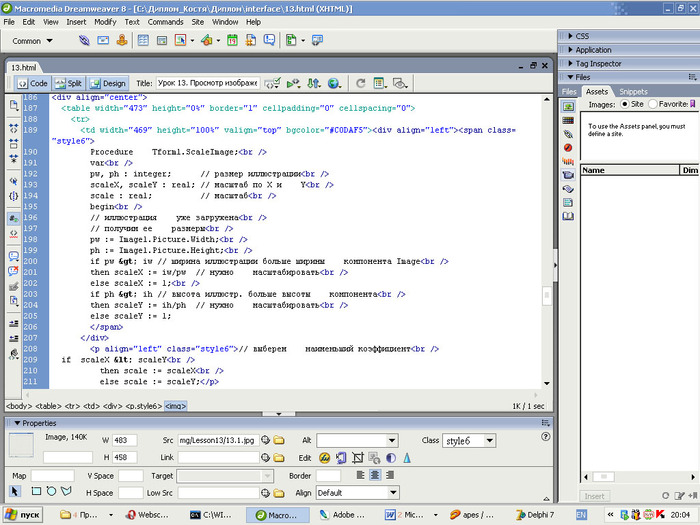Browse for the Src file folder
700x525 pixels.
[x=279, y=440]
